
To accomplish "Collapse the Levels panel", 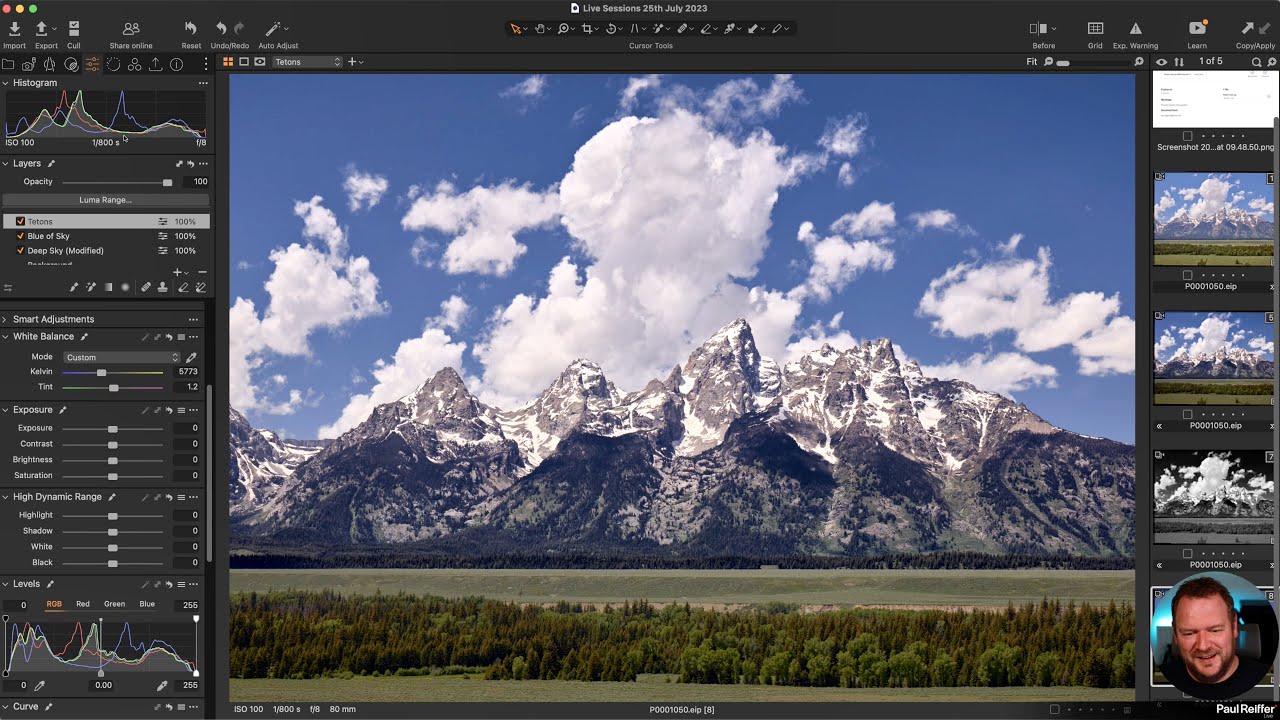I will (6, 584).
